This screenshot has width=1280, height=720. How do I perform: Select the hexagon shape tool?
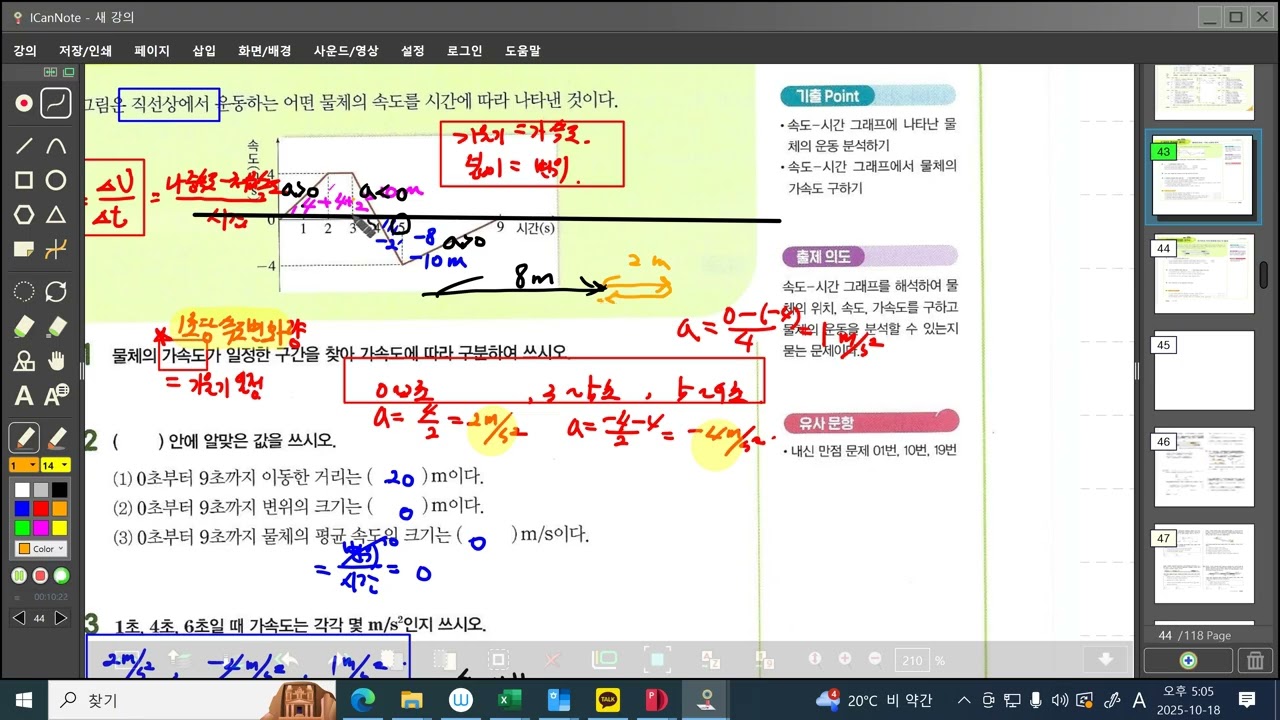(24, 214)
